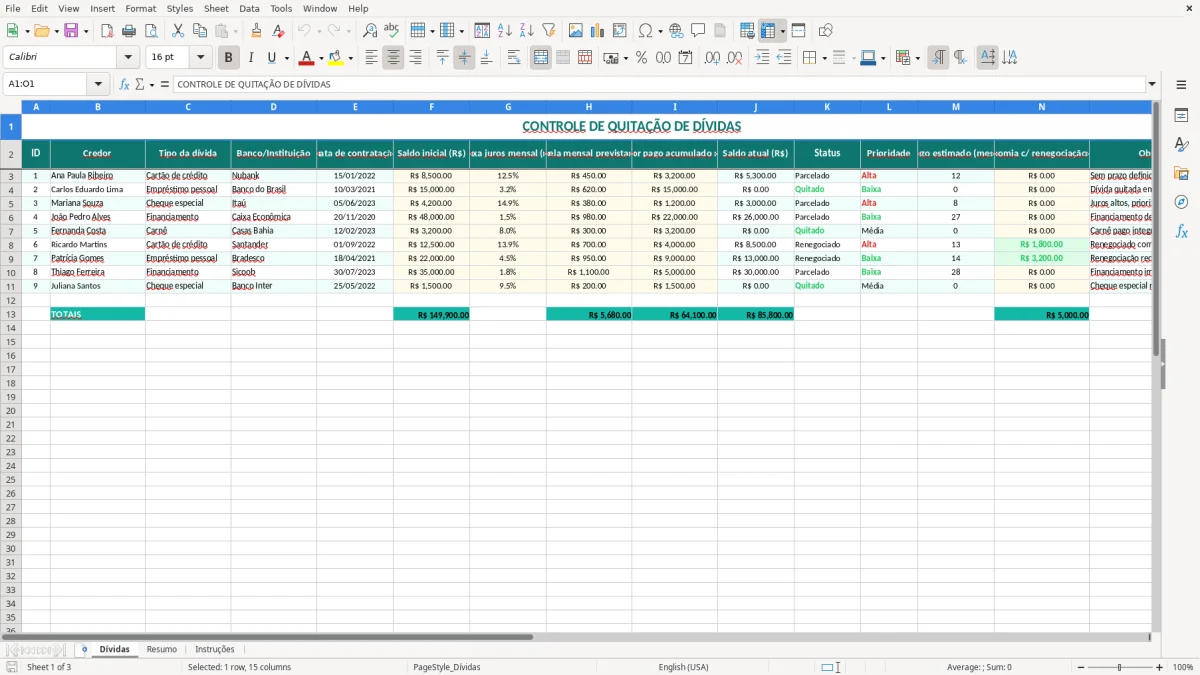The width and height of the screenshot is (1200, 675).
Task: Click the Copy icon
Action: coord(200,31)
